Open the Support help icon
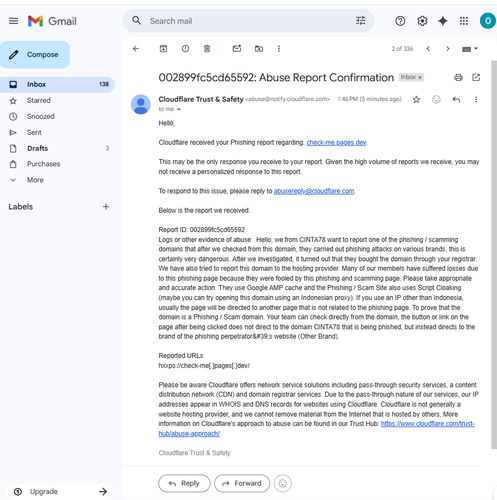The width and height of the screenshot is (497, 500). point(400,21)
